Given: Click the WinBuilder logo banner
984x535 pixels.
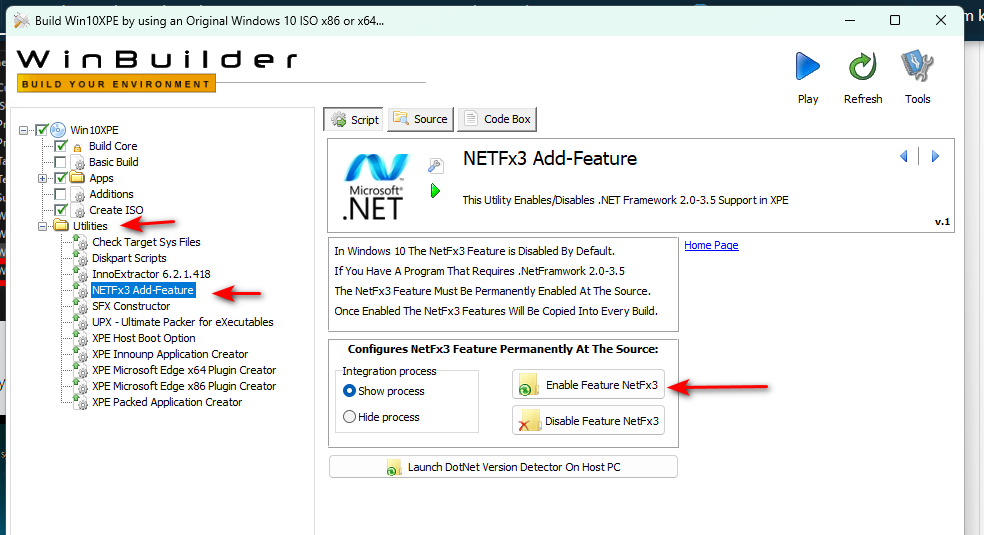Looking at the screenshot, I should click(x=157, y=71).
